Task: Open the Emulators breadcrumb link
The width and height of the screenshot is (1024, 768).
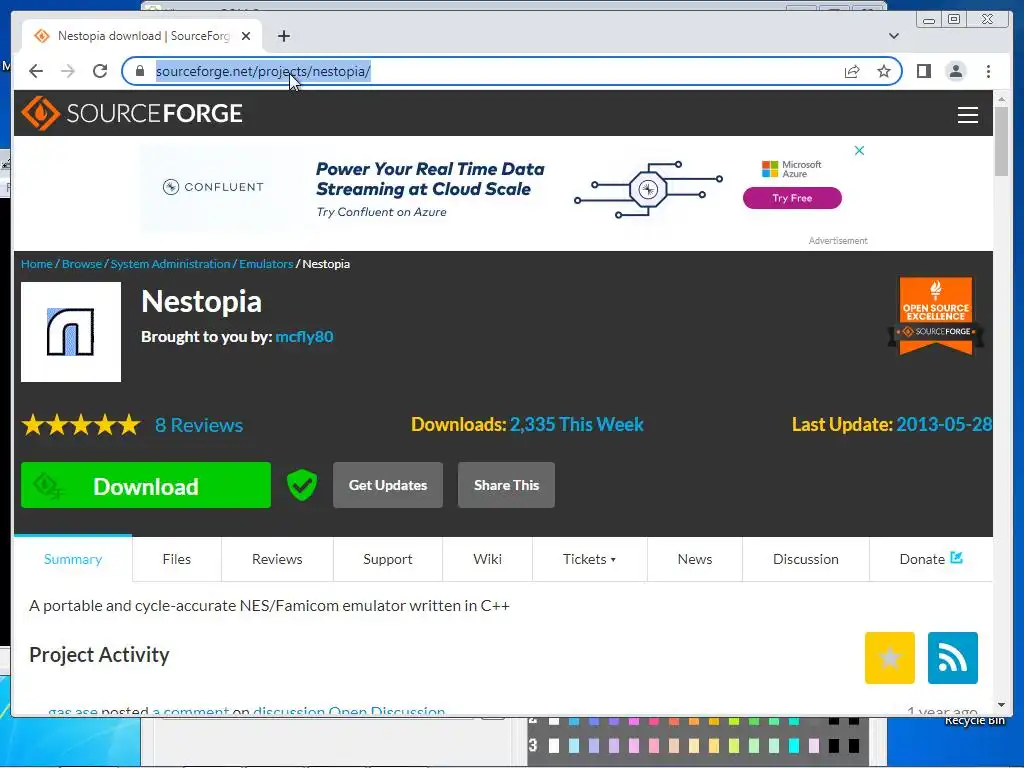Action: coord(266,264)
